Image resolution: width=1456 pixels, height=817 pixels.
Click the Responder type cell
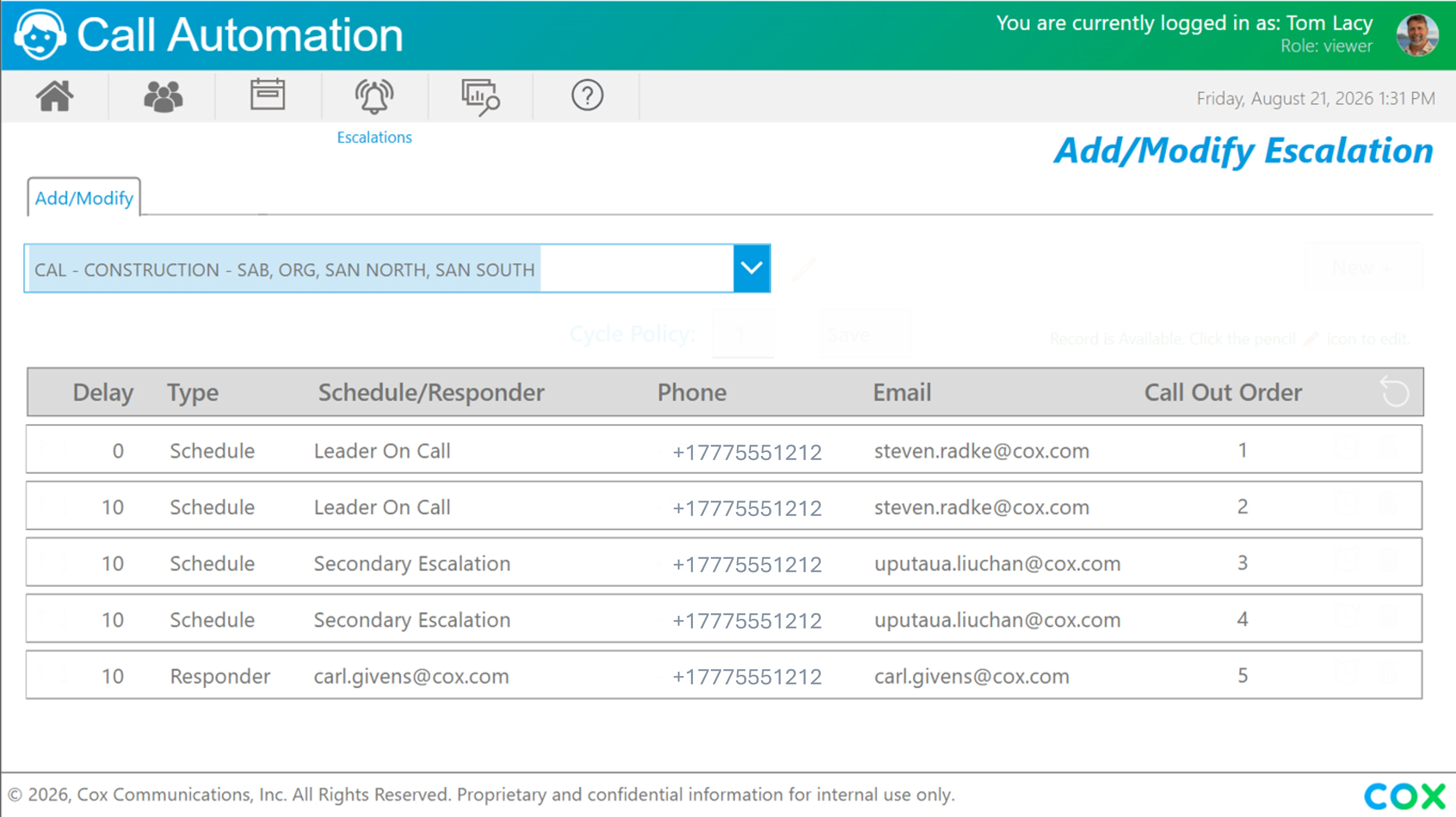[220, 677]
